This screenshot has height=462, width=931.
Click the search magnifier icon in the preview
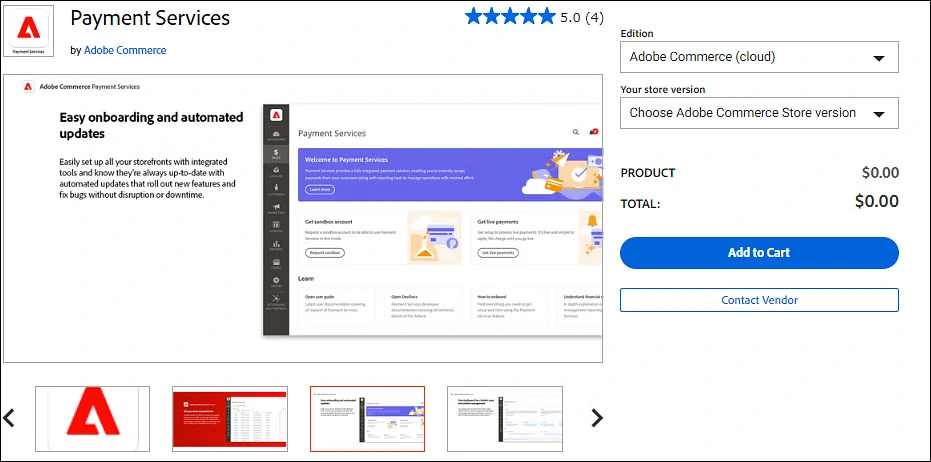pos(575,132)
